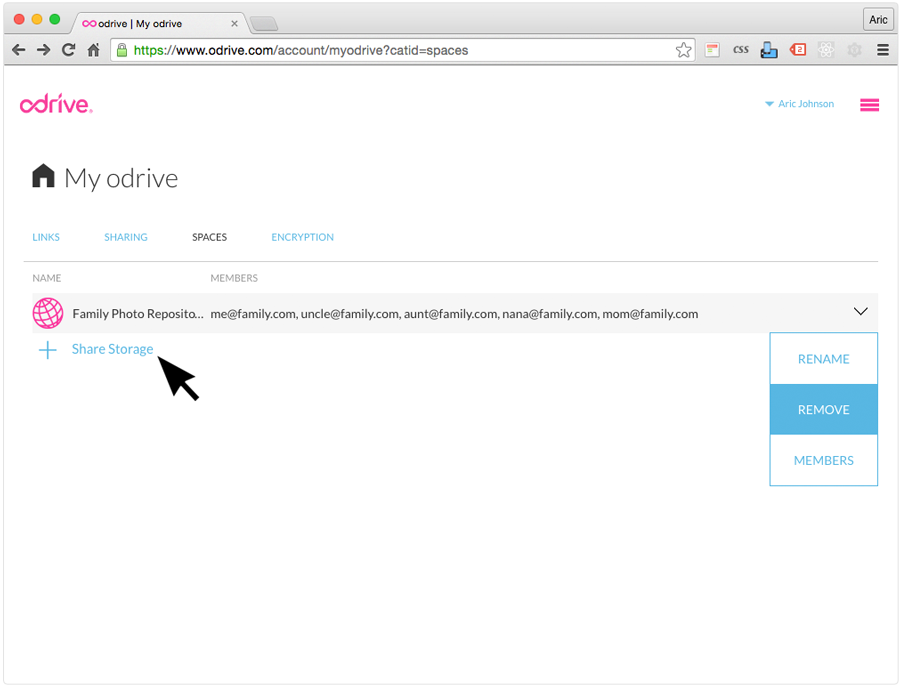Click the greyed gear extension icon

pos(854,50)
